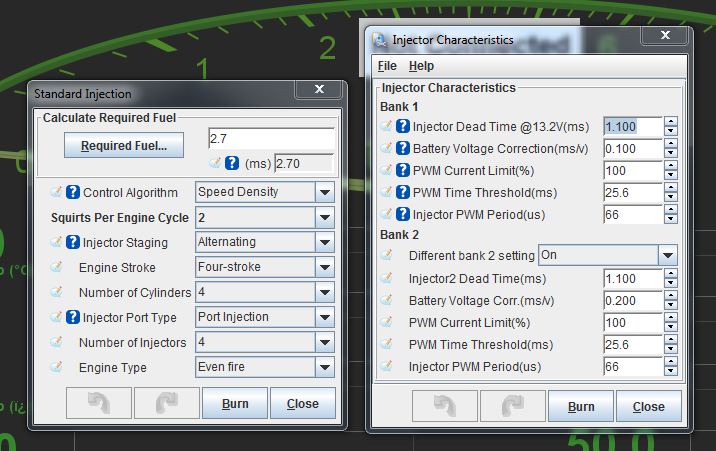The height and width of the screenshot is (451, 716).
Task: Click pencil icon beside Control Algorithm
Action: click(56, 192)
